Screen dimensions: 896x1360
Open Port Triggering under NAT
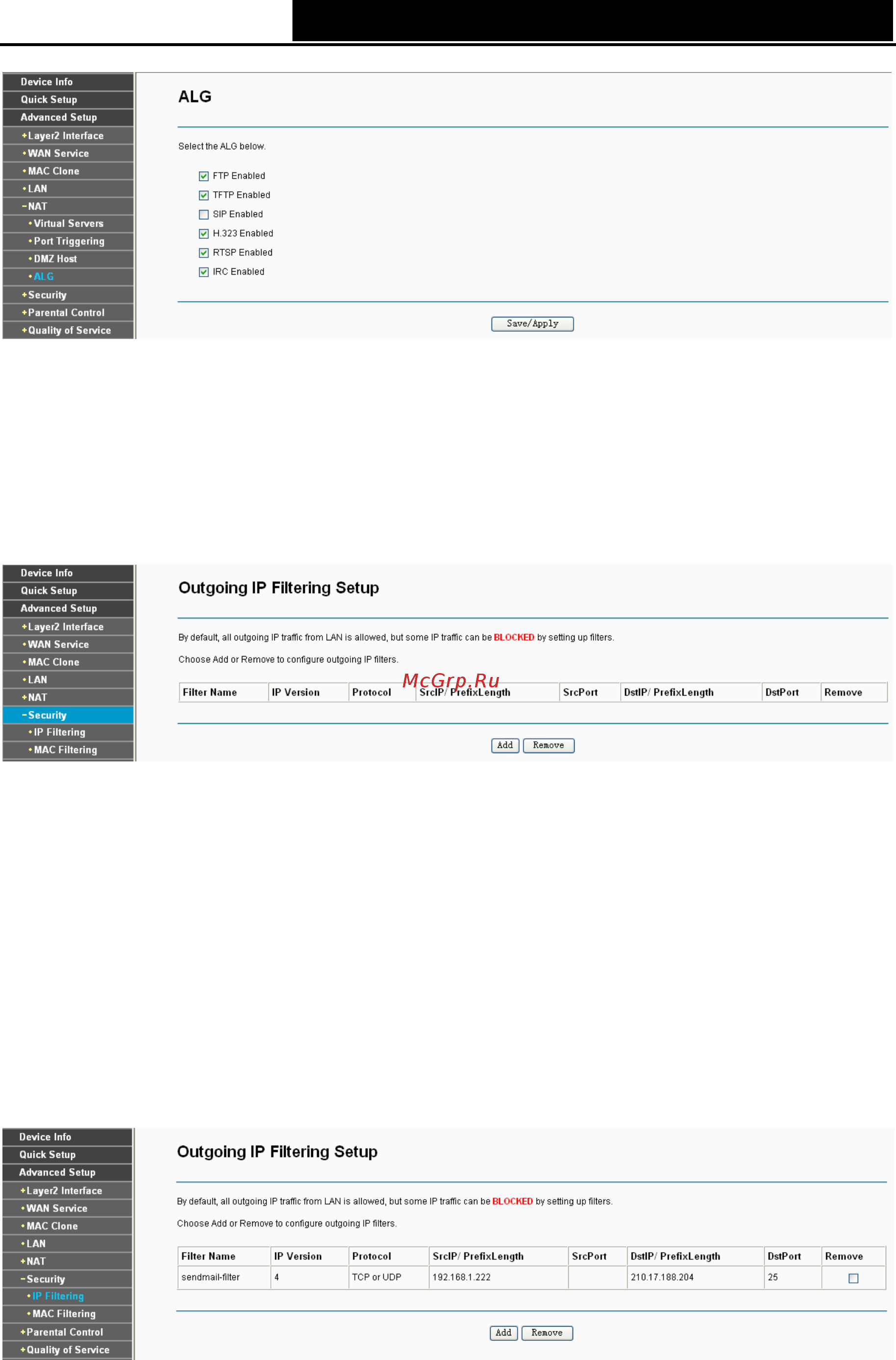coord(68,241)
